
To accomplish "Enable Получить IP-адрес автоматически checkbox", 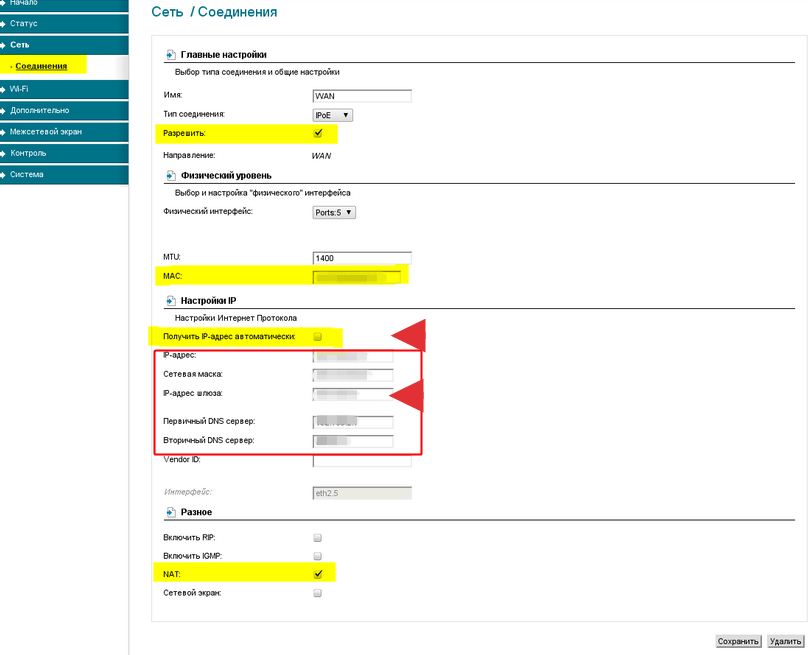I will [x=318, y=337].
